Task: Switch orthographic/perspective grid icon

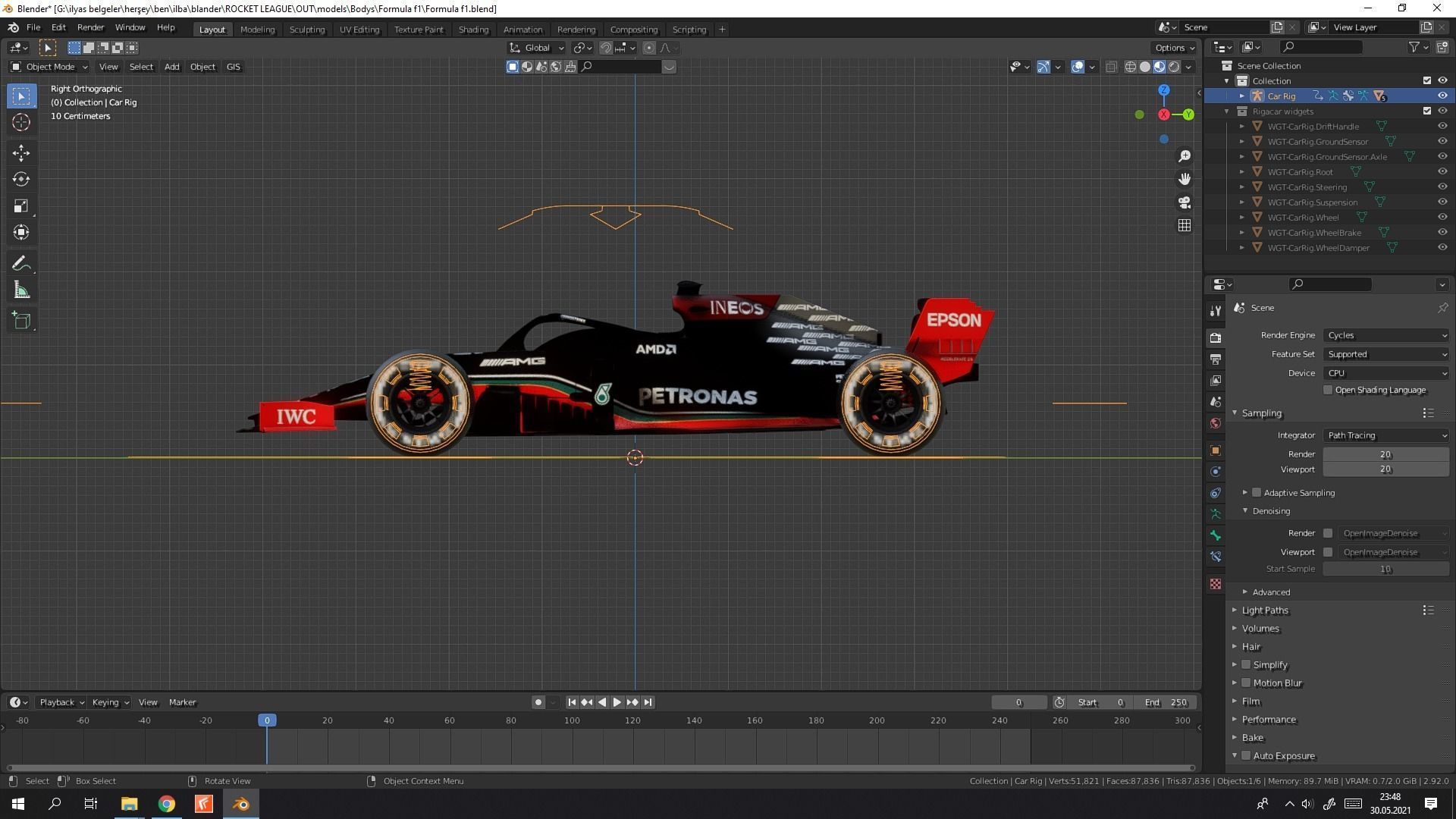Action: click(x=1185, y=225)
